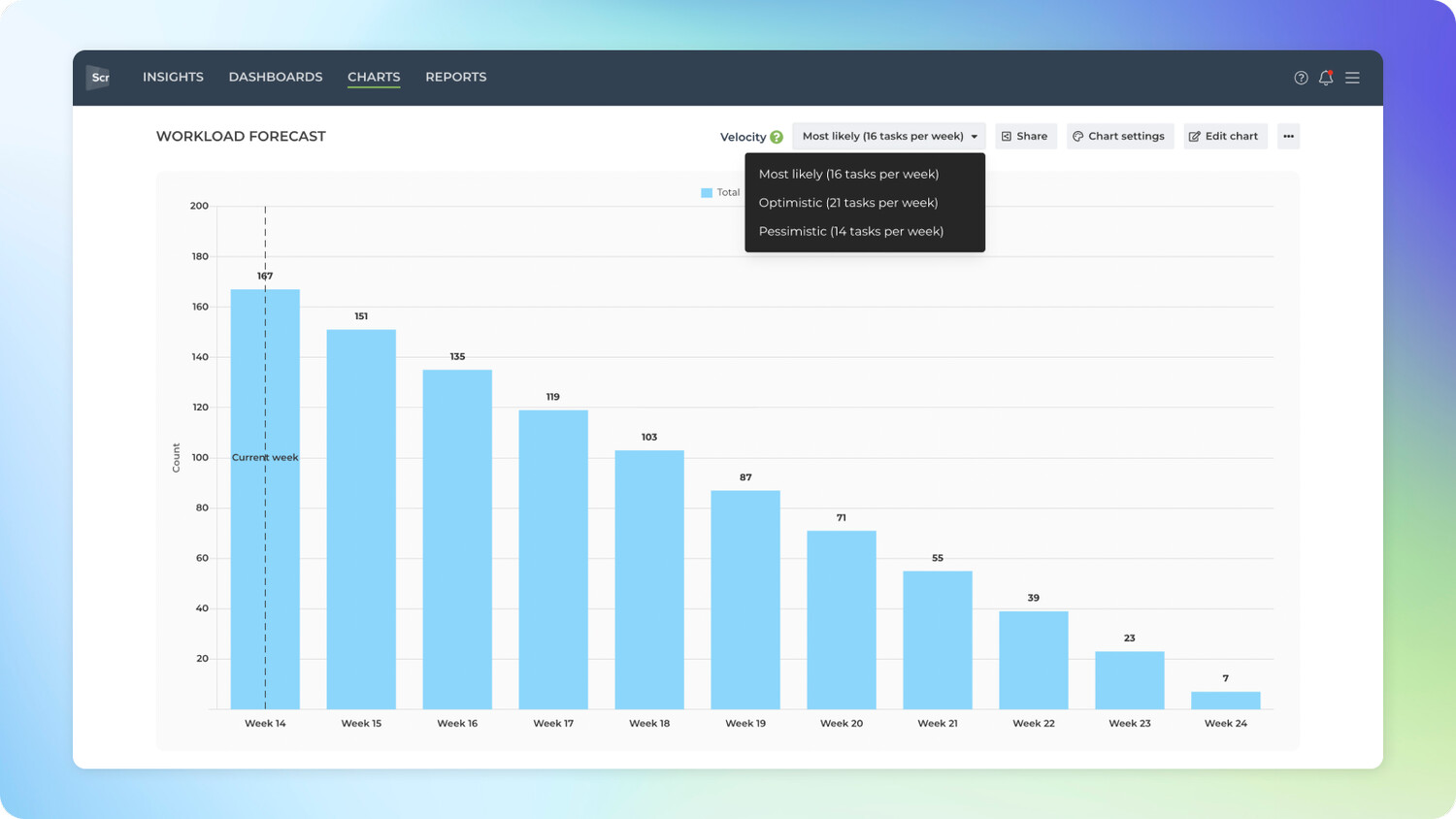Click the Week 24 bar labeled 7
The height and width of the screenshot is (819, 1456).
[1226, 701]
